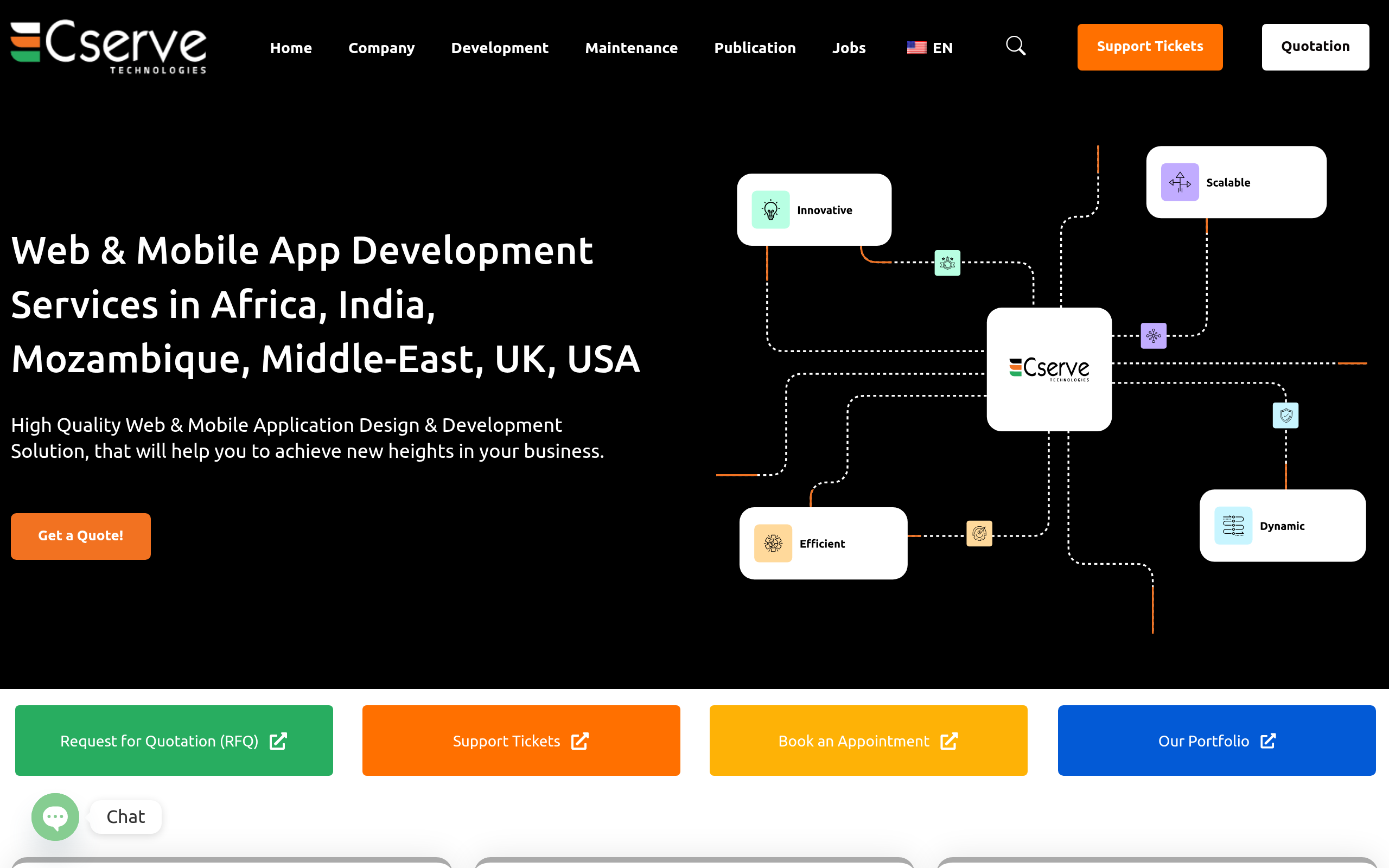Open the Publication menu
The image size is (1389, 868).
pos(755,48)
